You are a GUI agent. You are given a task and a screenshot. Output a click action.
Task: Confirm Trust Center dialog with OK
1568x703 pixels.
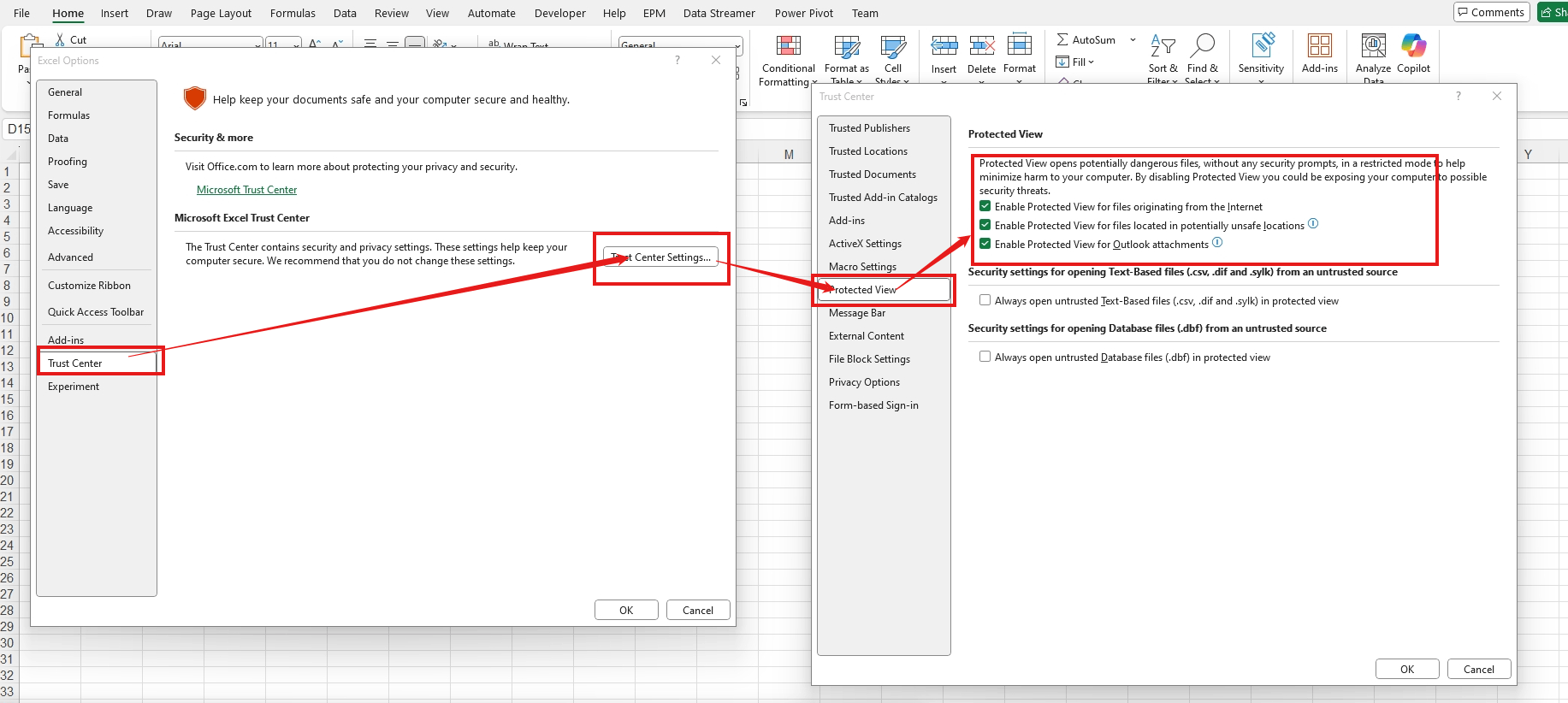pos(1407,669)
